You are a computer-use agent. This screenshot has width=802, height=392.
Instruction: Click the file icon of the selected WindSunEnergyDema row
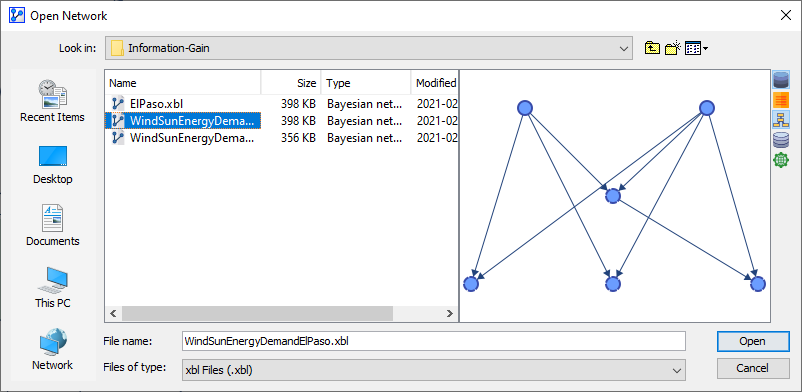118,121
